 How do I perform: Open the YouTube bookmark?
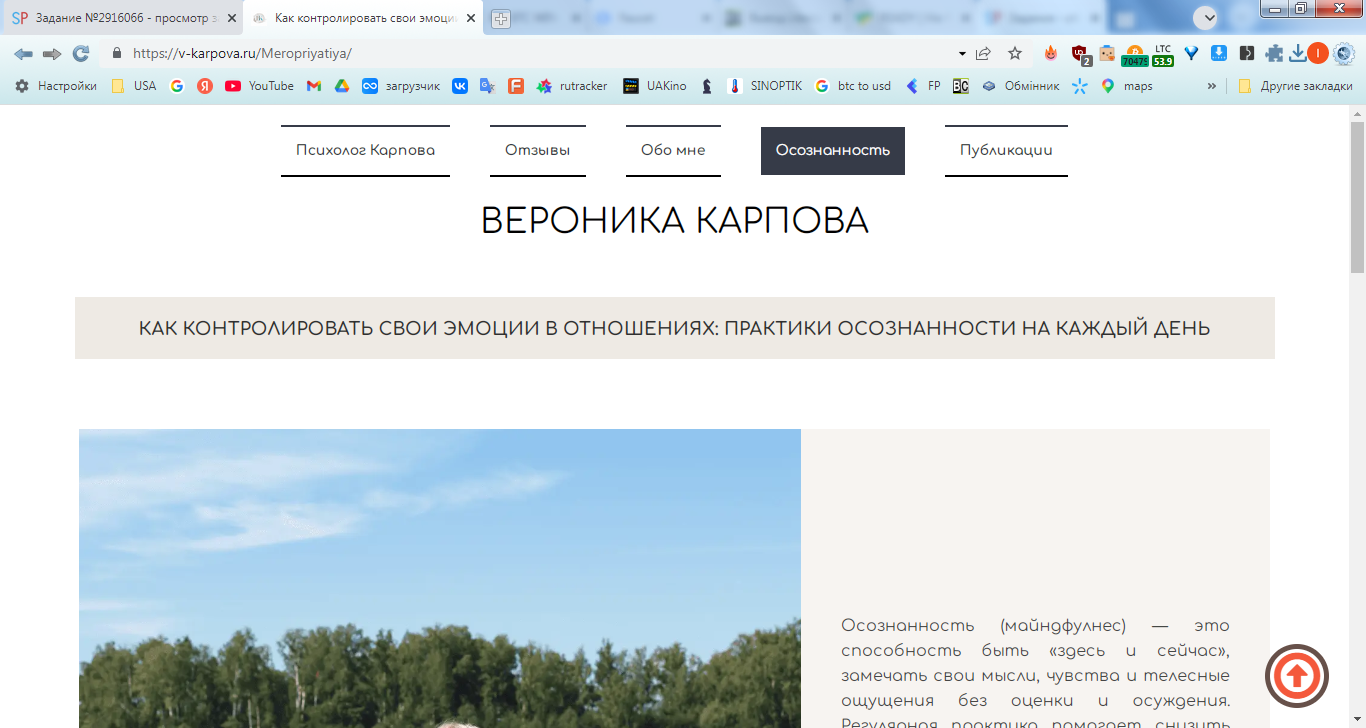coord(259,86)
